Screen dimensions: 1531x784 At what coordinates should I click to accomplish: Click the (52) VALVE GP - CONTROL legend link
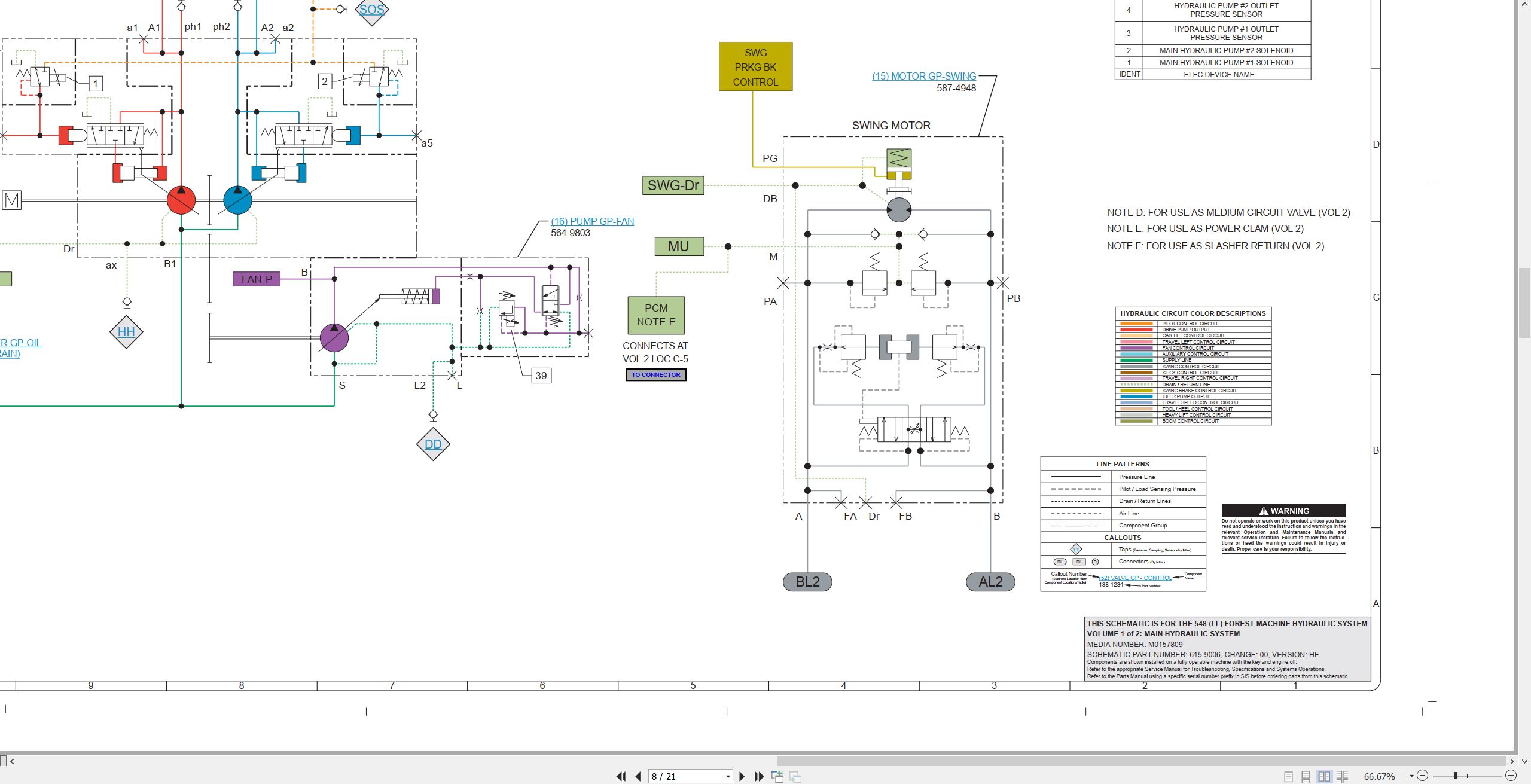click(x=1135, y=578)
